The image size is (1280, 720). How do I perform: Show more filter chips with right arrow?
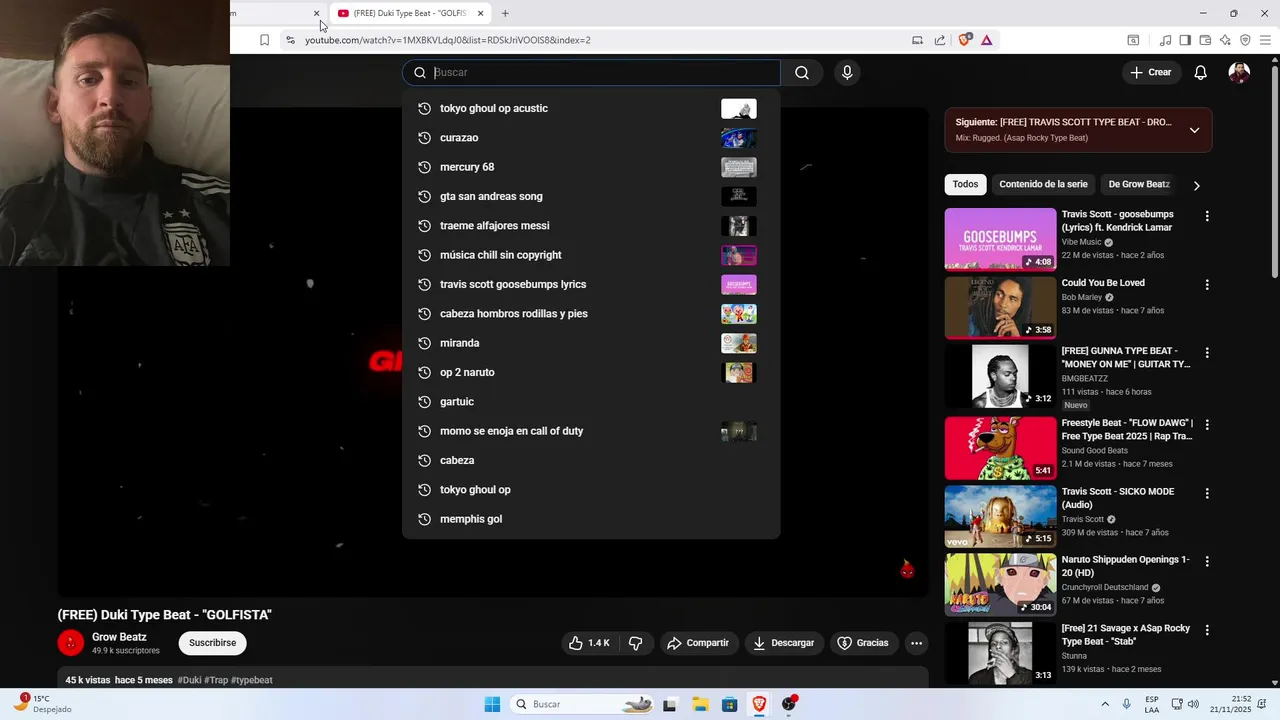[1196, 185]
